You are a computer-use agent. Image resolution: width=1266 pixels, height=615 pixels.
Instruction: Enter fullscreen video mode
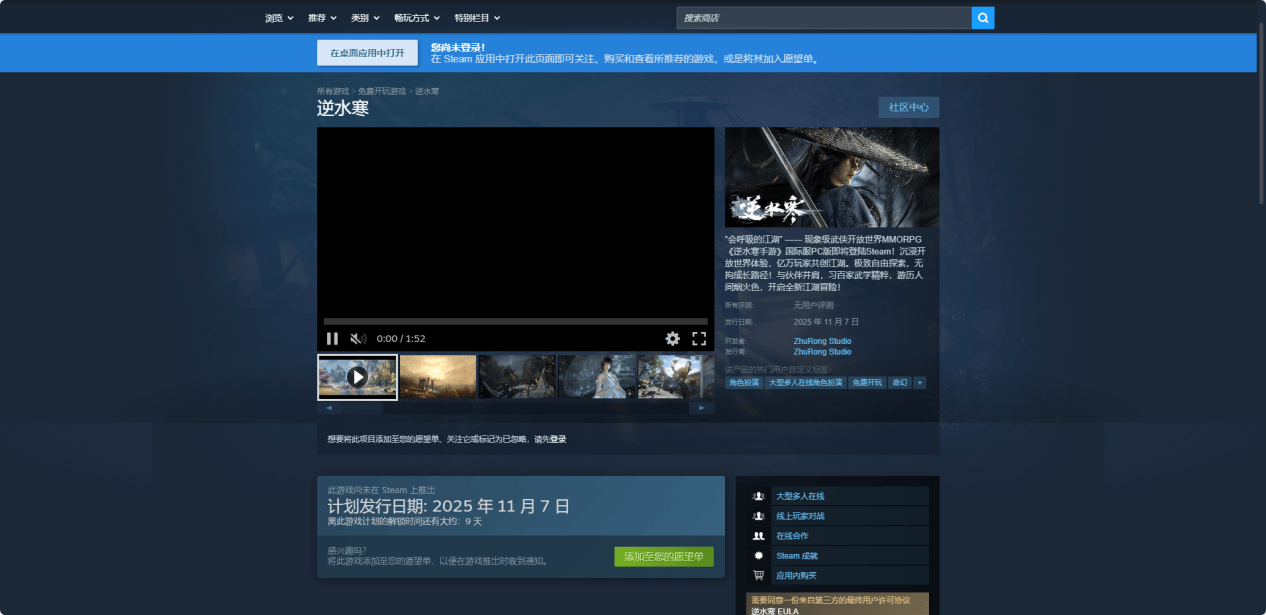click(x=699, y=339)
